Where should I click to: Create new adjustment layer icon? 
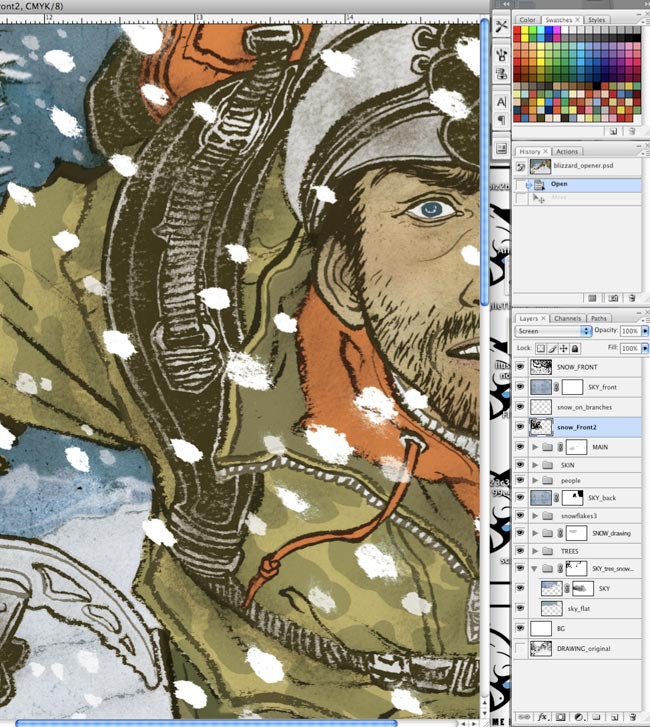point(577,718)
